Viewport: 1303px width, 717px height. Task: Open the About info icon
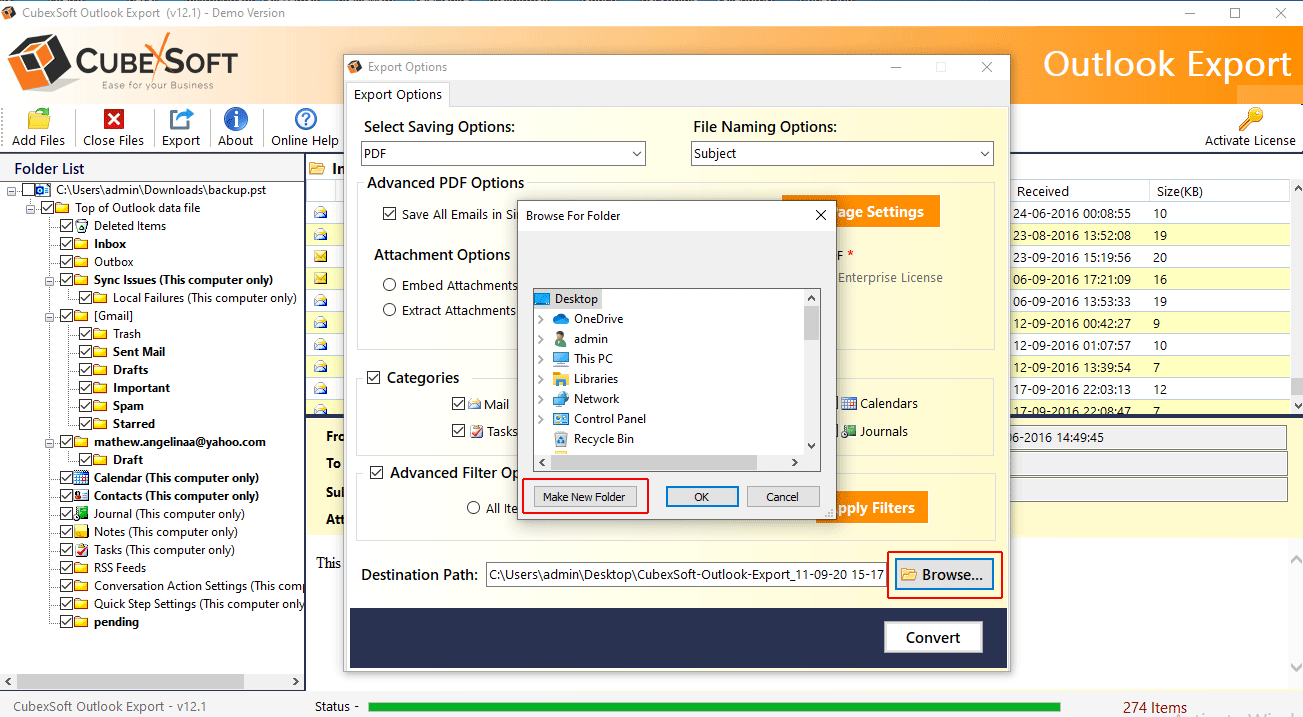[x=236, y=119]
